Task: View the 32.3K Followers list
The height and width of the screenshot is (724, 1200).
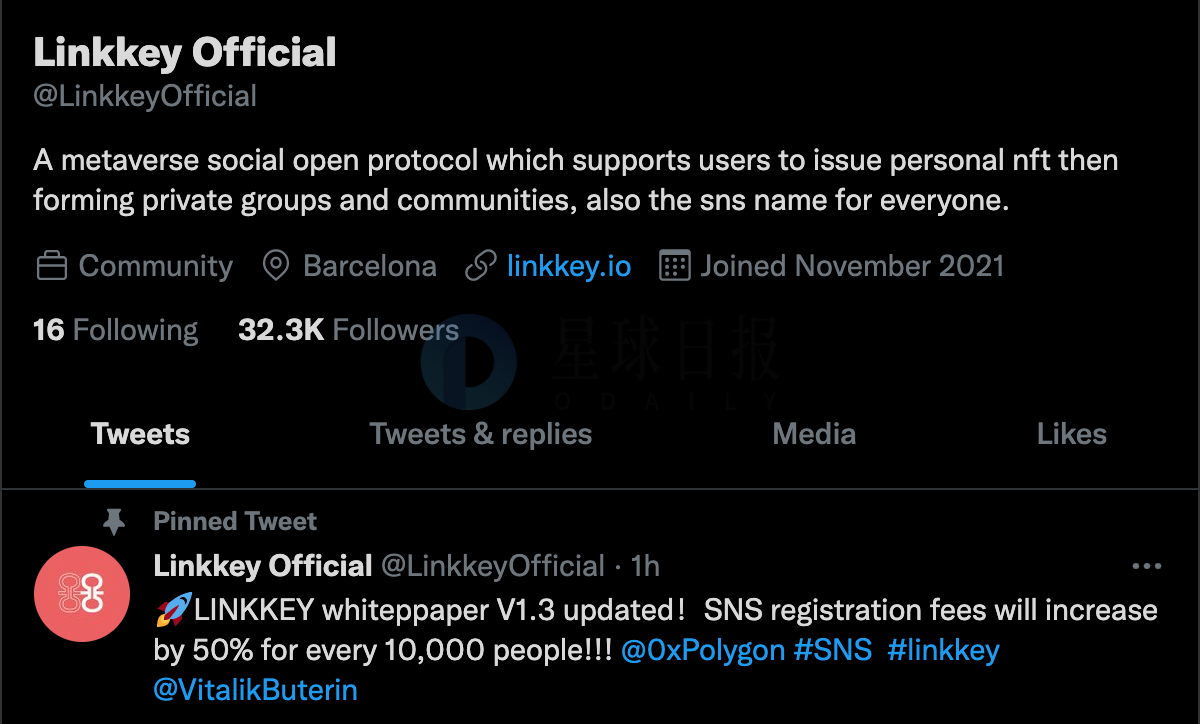Action: pyautogui.click(x=348, y=330)
